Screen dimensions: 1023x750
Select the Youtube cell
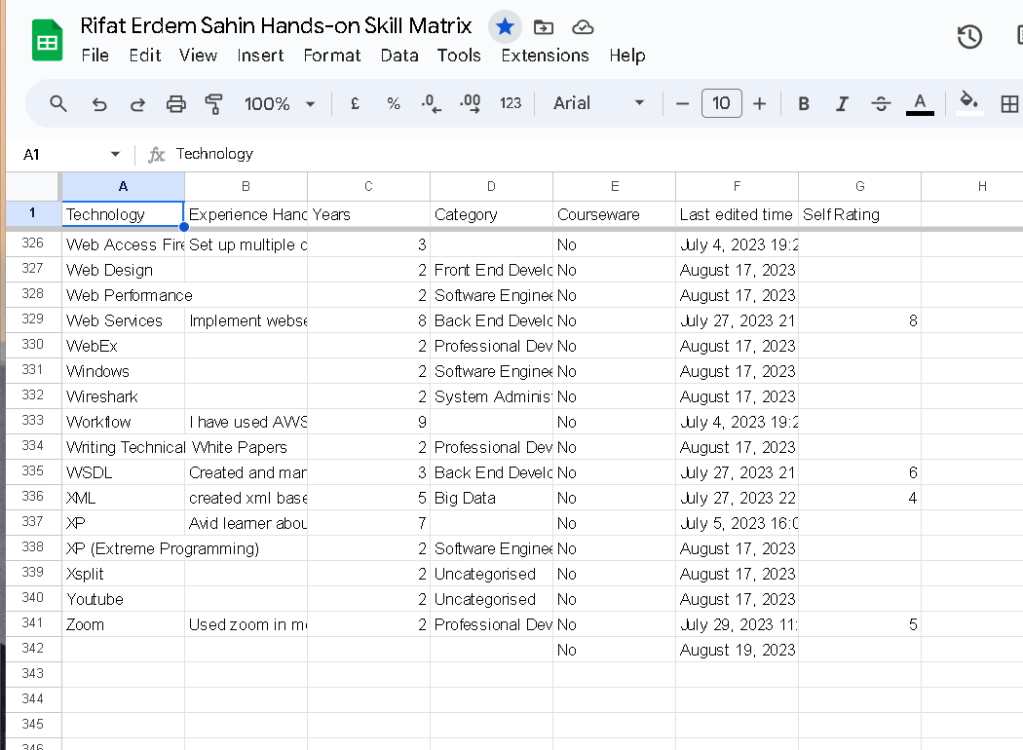pos(123,599)
